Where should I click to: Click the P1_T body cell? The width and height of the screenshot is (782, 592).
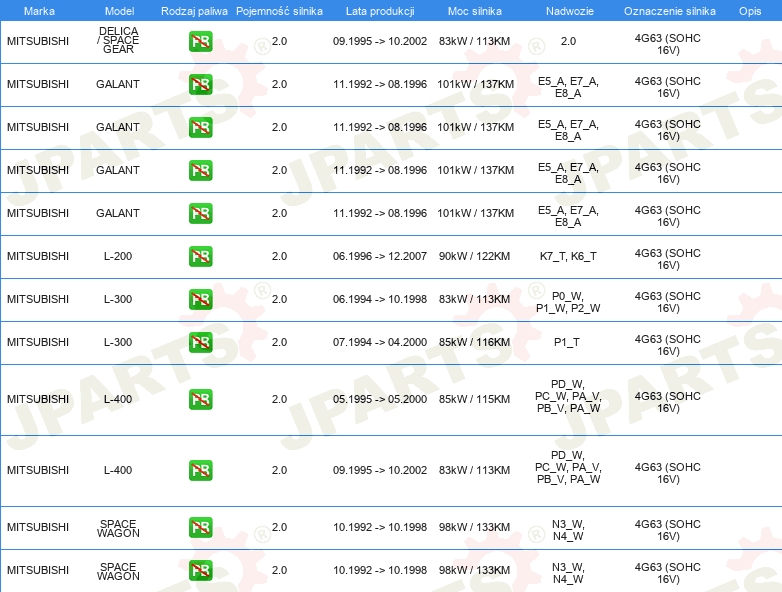(x=567, y=342)
